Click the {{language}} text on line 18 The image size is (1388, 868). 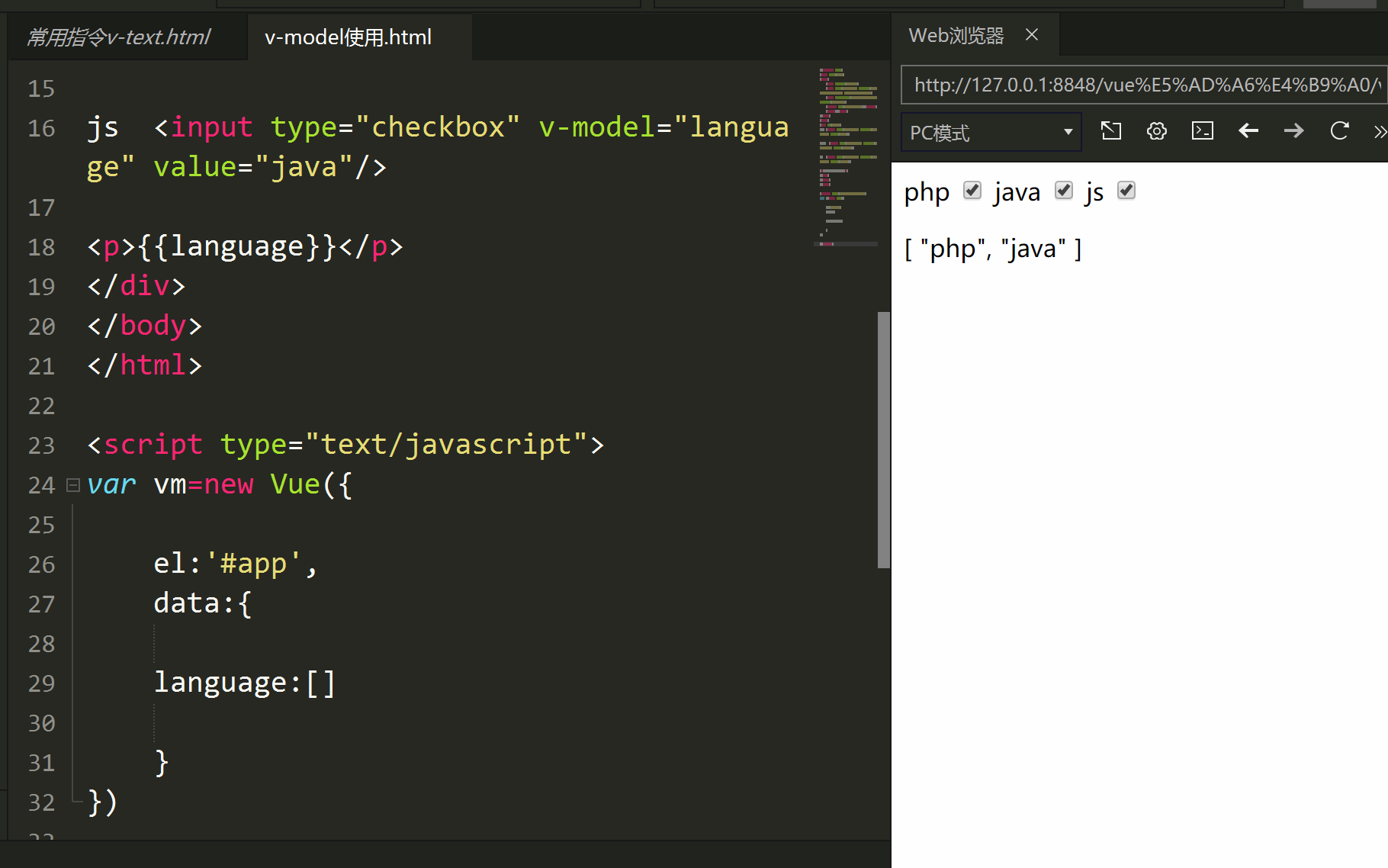coord(237,246)
